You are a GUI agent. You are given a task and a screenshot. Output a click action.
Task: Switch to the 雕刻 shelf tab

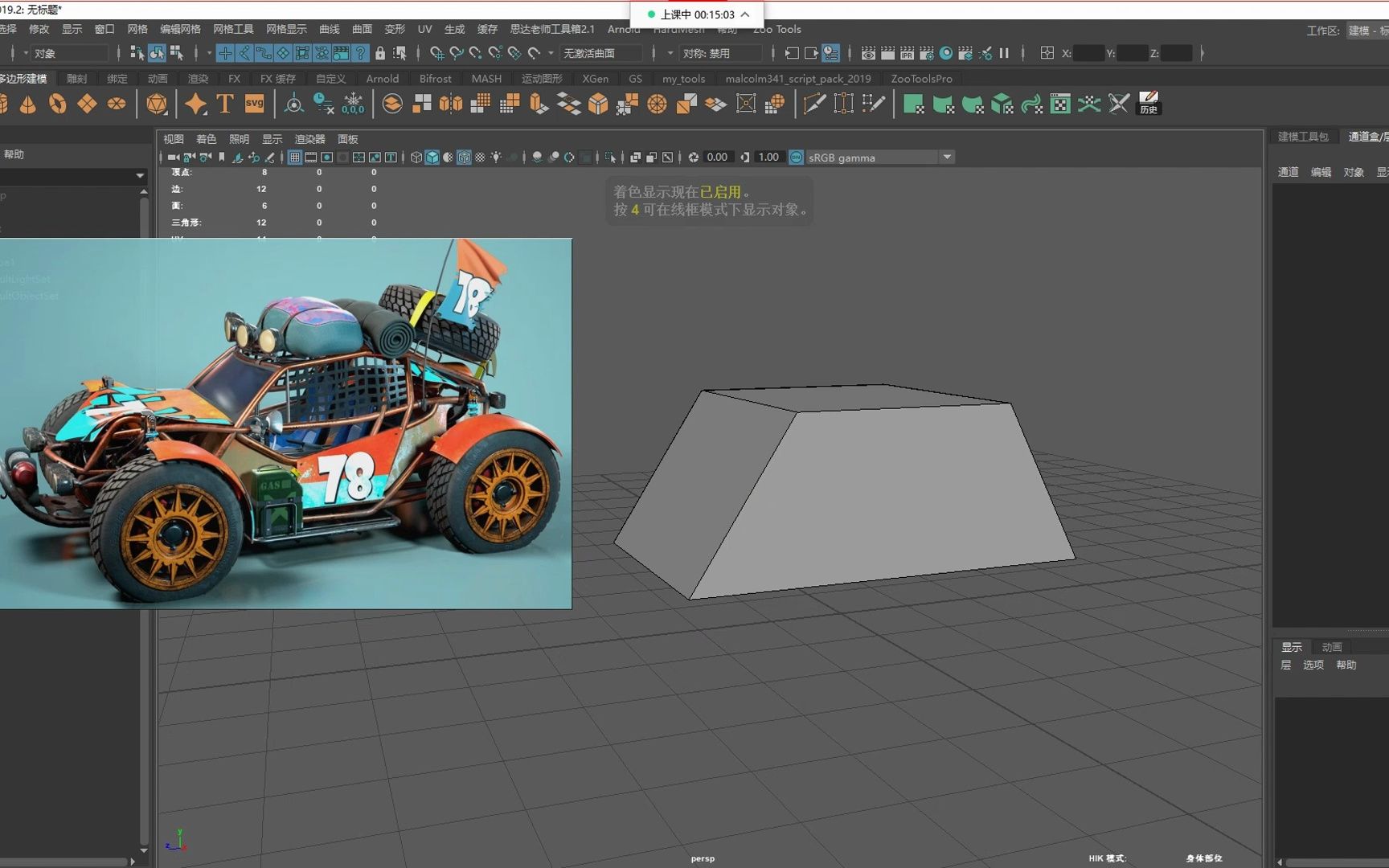click(76, 79)
